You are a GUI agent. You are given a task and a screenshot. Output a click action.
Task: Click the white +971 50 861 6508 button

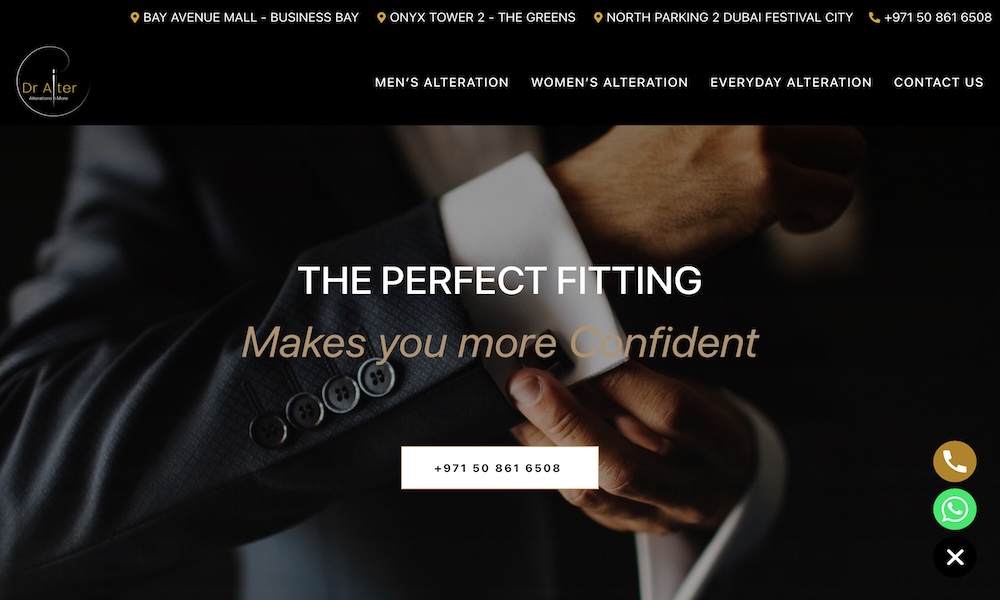[x=499, y=468]
